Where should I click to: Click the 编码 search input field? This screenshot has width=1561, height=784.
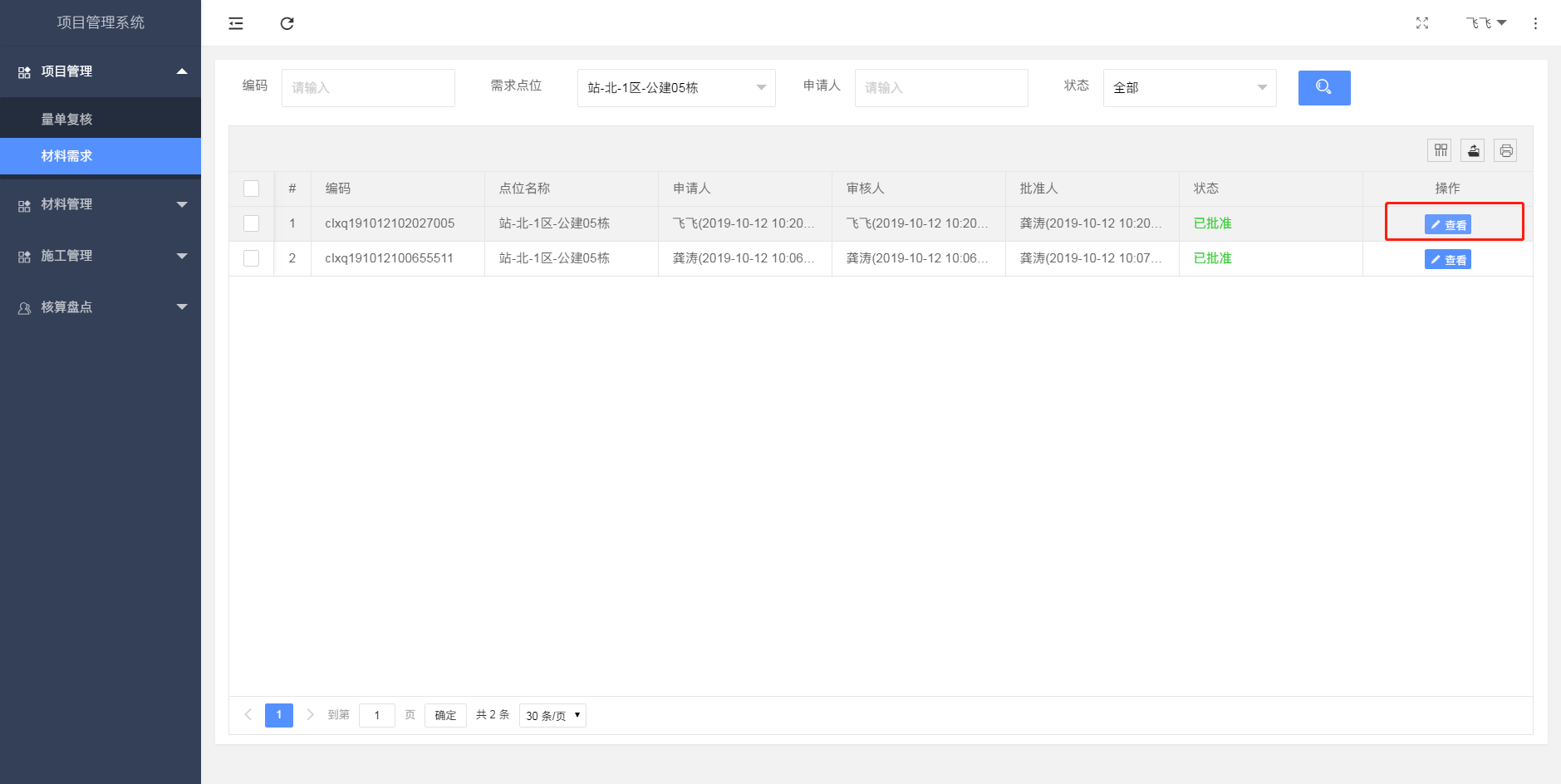(x=368, y=88)
